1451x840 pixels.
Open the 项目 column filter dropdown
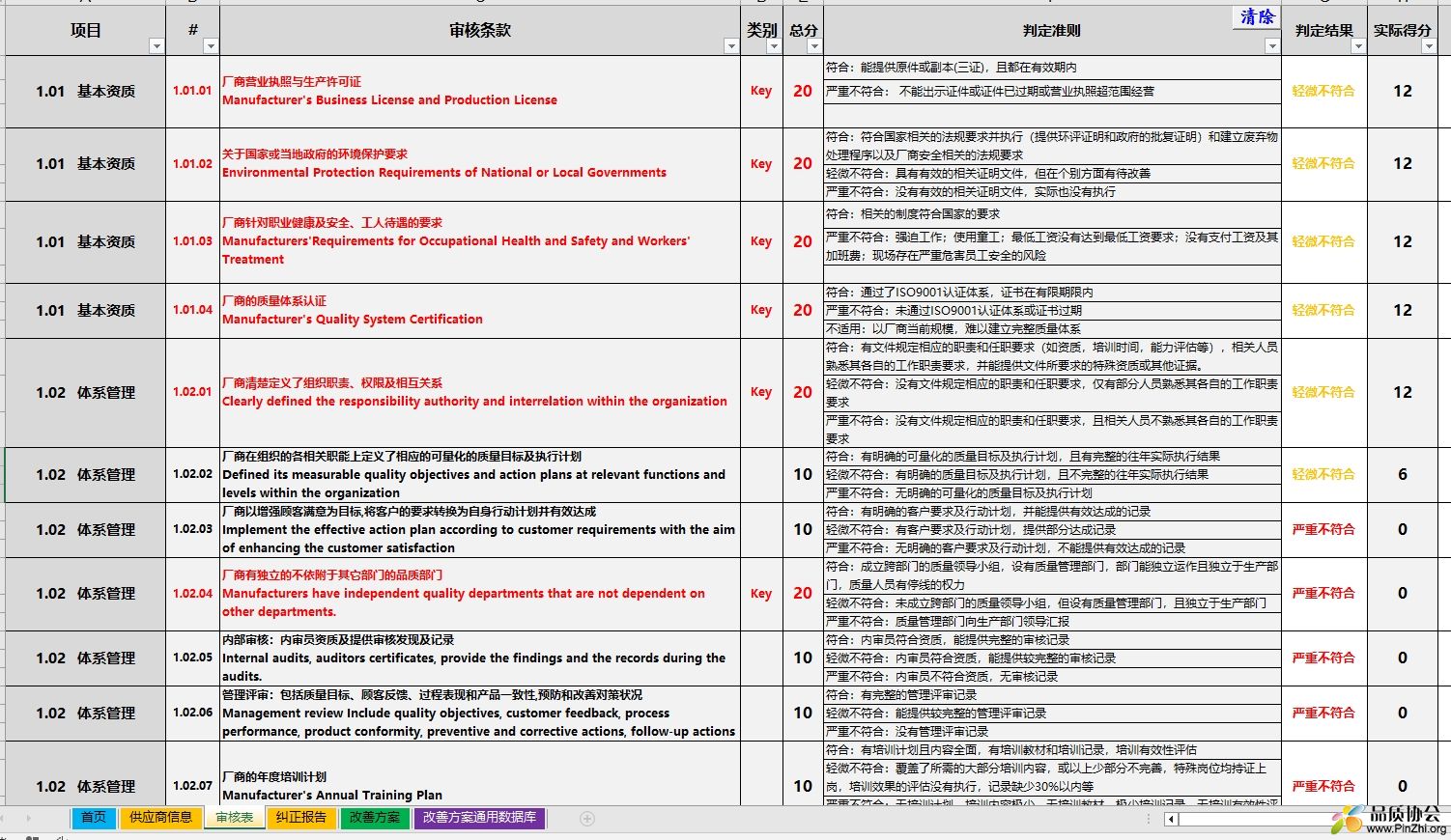pyautogui.click(x=156, y=46)
